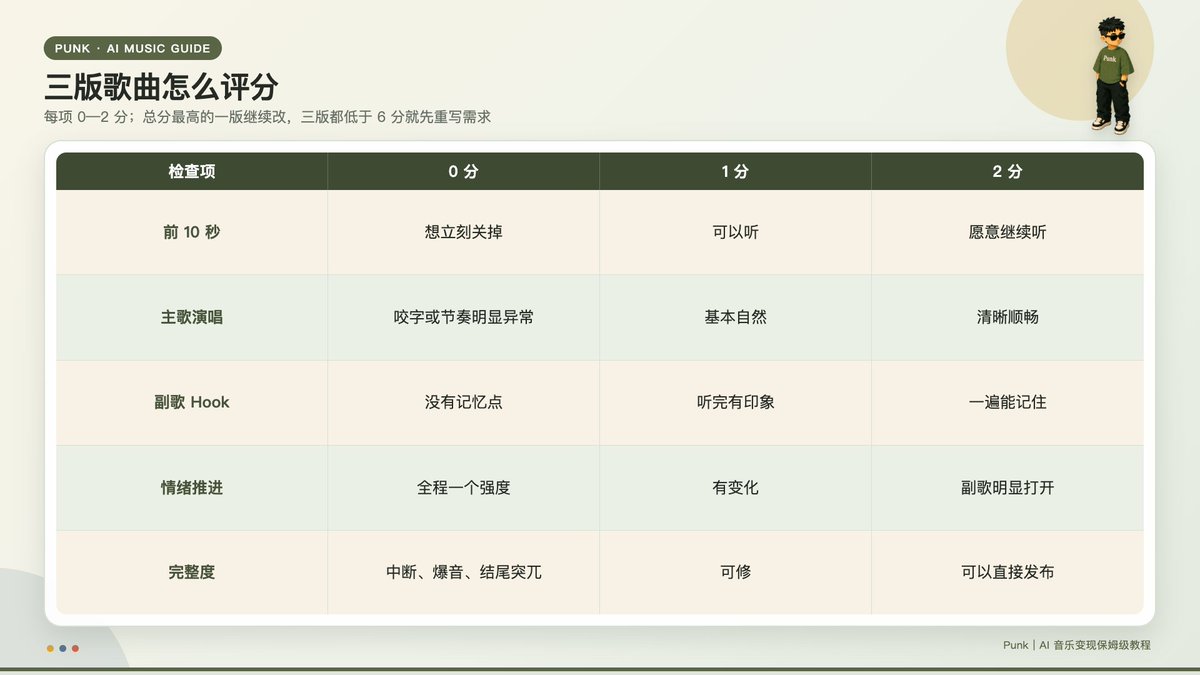Click the cell 副歌明显打开

(x=1008, y=487)
